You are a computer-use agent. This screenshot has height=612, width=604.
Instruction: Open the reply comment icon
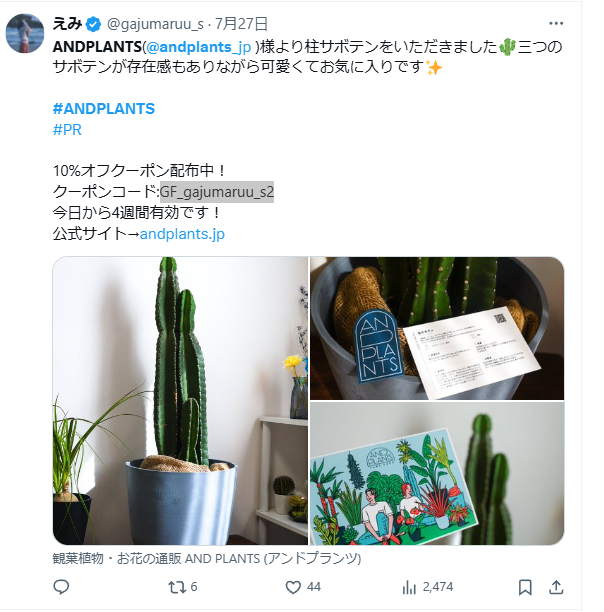tap(61, 587)
